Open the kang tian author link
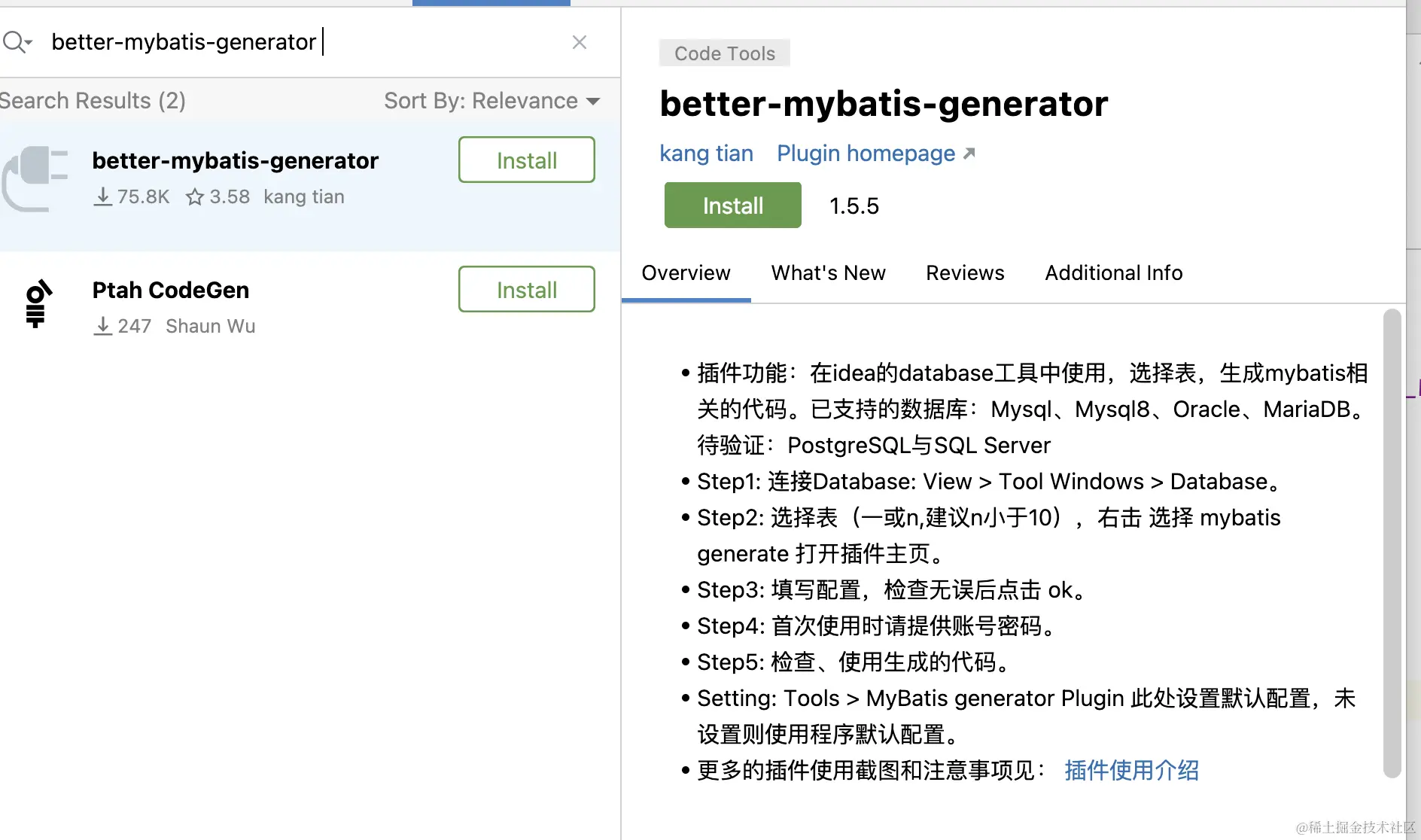Image resolution: width=1421 pixels, height=840 pixels. pyautogui.click(x=706, y=154)
